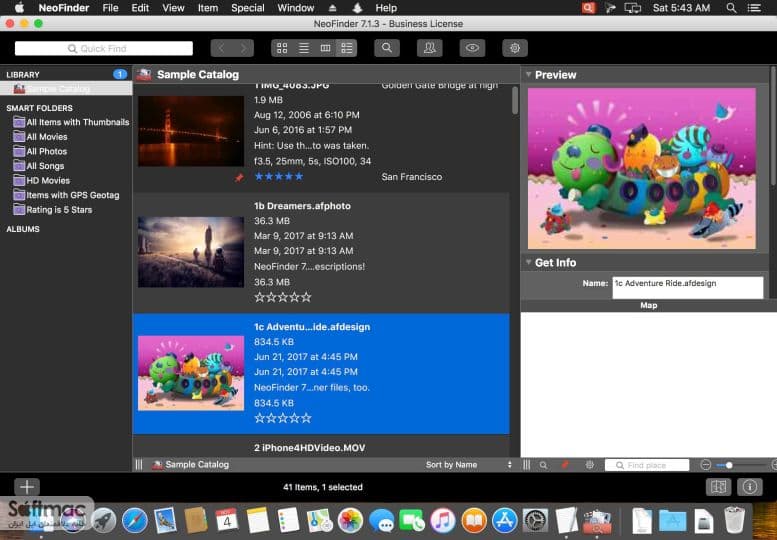The width and height of the screenshot is (777, 540).
Task: Click the star rating of 1c Adventure Ride
Action: click(283, 418)
